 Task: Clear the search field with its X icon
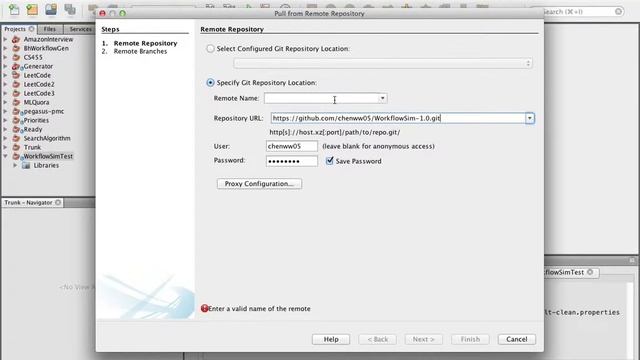[x=618, y=11]
